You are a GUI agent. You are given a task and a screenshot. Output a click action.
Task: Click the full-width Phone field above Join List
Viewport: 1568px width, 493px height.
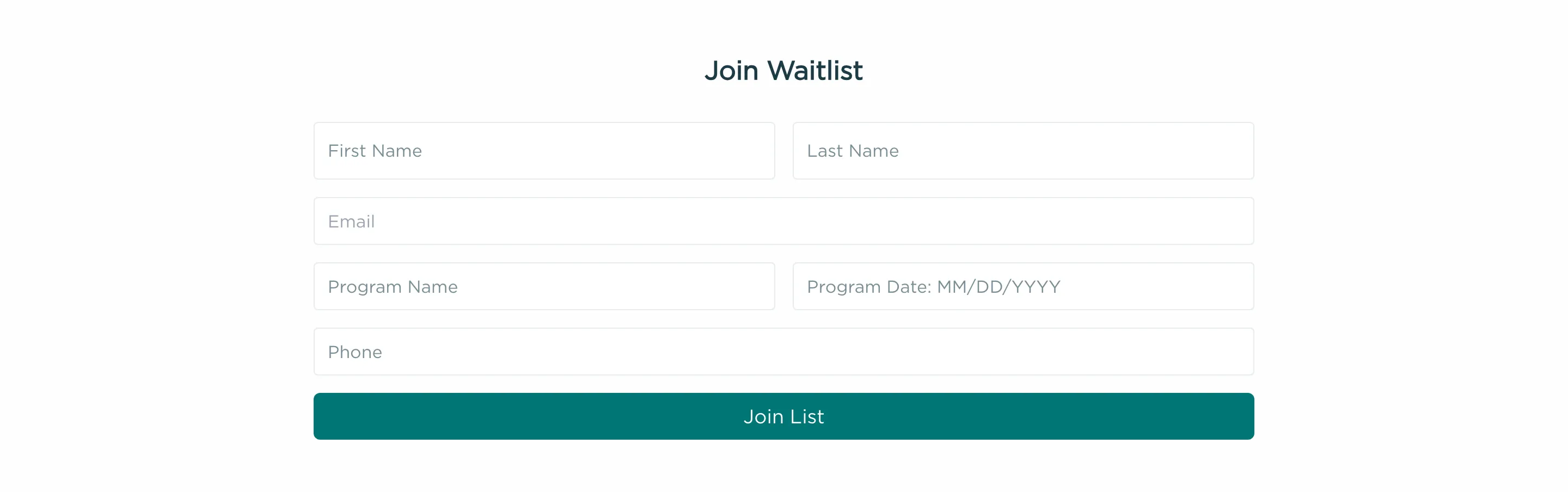(x=783, y=351)
